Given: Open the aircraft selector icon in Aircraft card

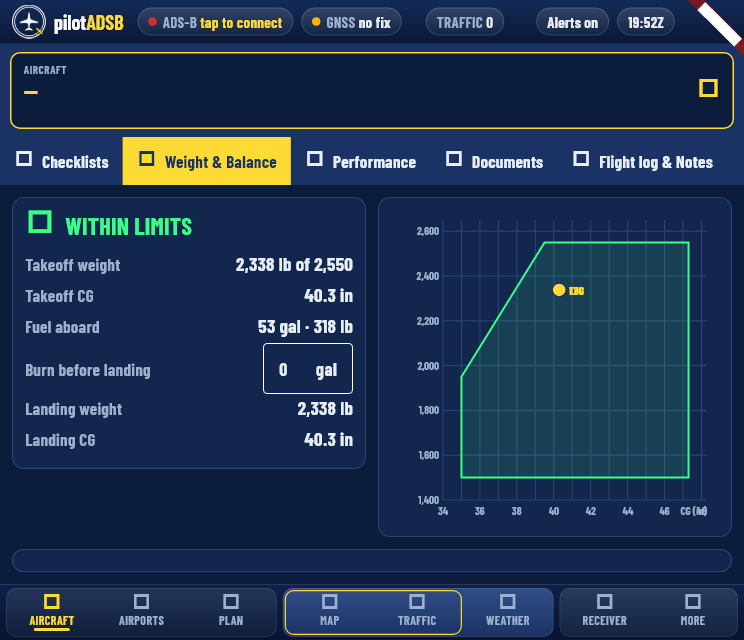Looking at the screenshot, I should point(708,88).
